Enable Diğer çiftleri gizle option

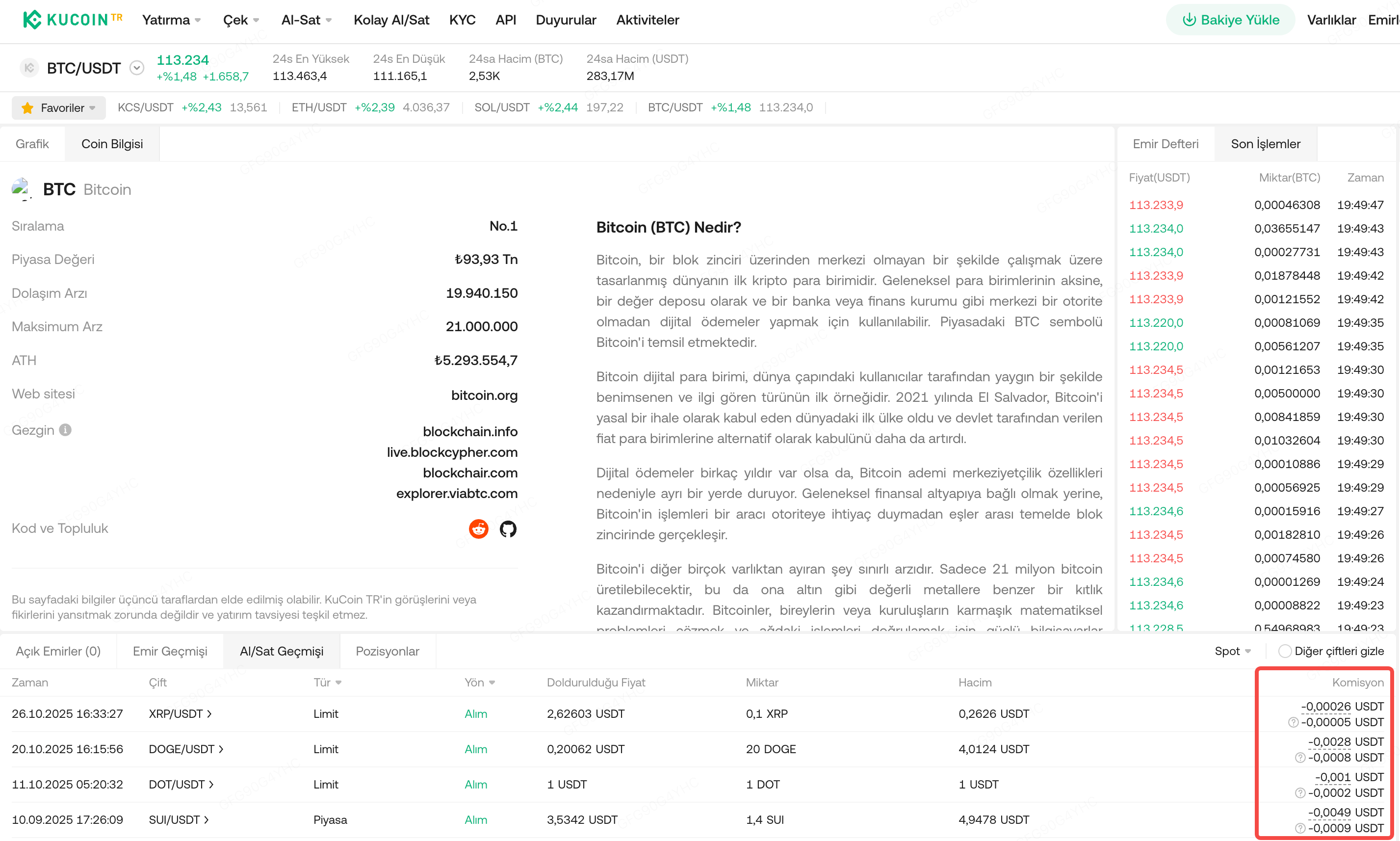(1284, 651)
